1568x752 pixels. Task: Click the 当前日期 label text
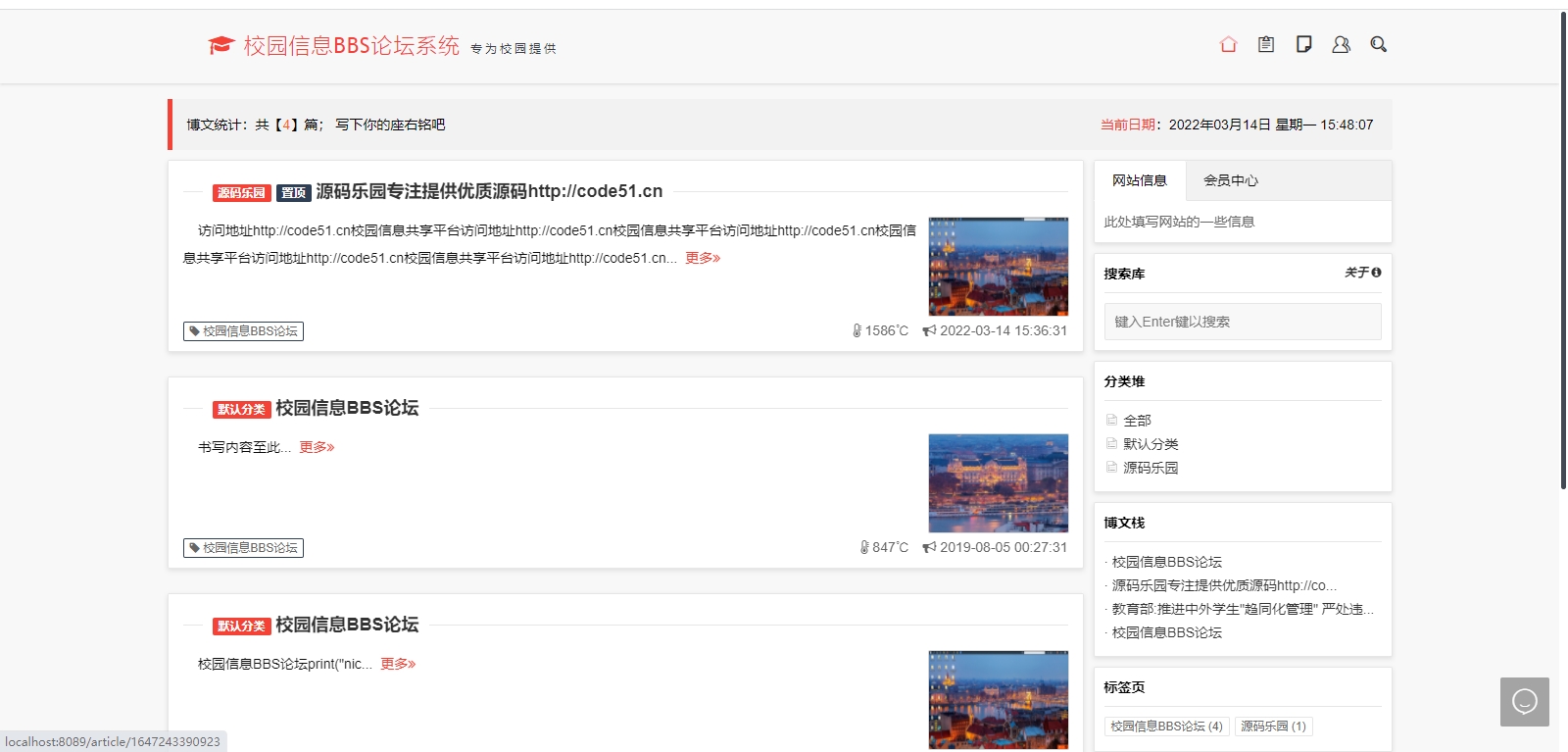point(1128,125)
